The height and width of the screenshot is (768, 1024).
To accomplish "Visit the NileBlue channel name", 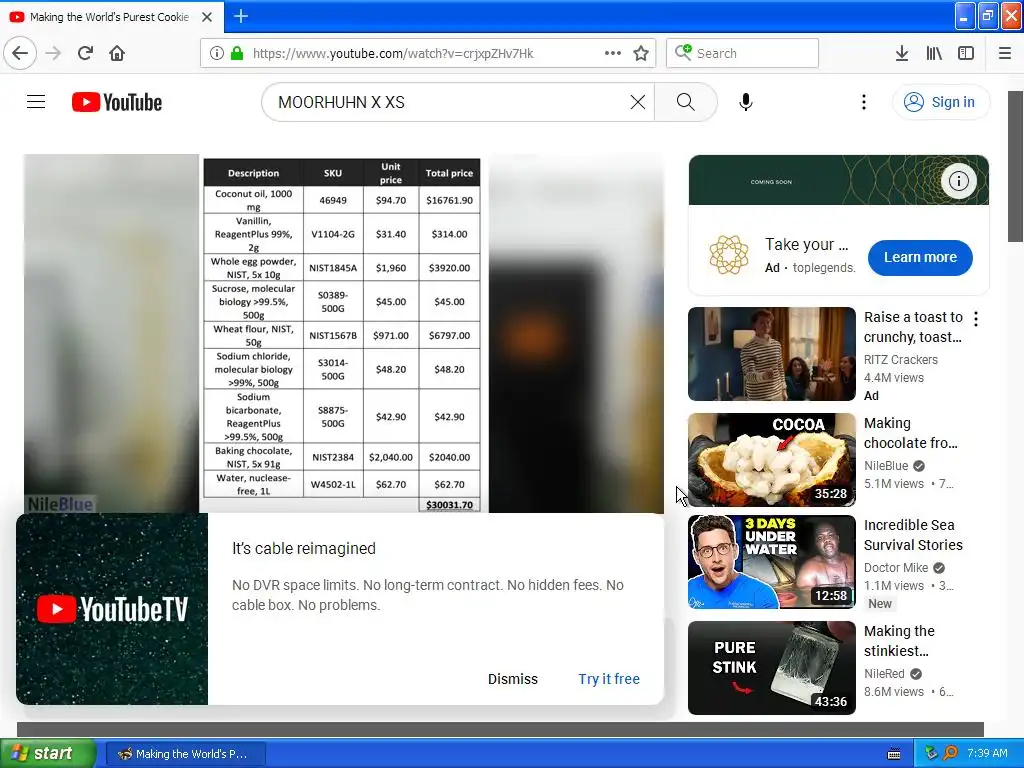I will click(886, 466).
